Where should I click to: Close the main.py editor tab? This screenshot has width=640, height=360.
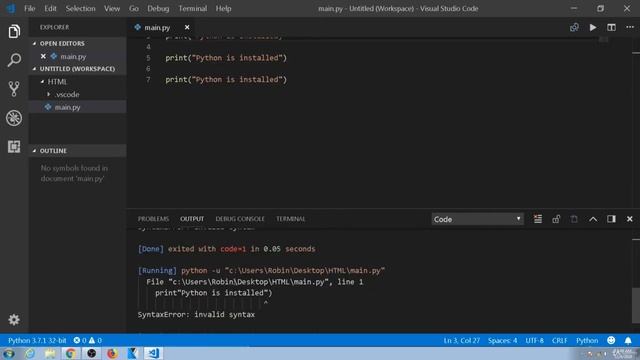click(187, 27)
